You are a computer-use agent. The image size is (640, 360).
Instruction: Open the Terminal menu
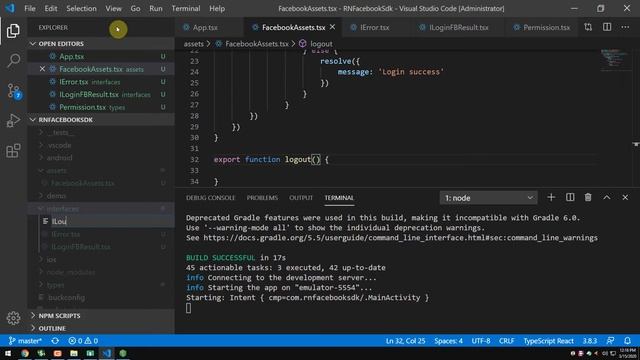(x=186, y=8)
